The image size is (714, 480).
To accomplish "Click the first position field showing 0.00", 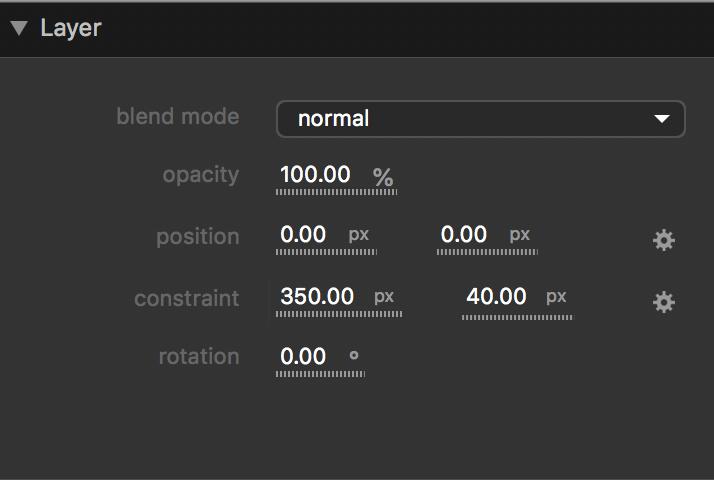I will pos(303,235).
